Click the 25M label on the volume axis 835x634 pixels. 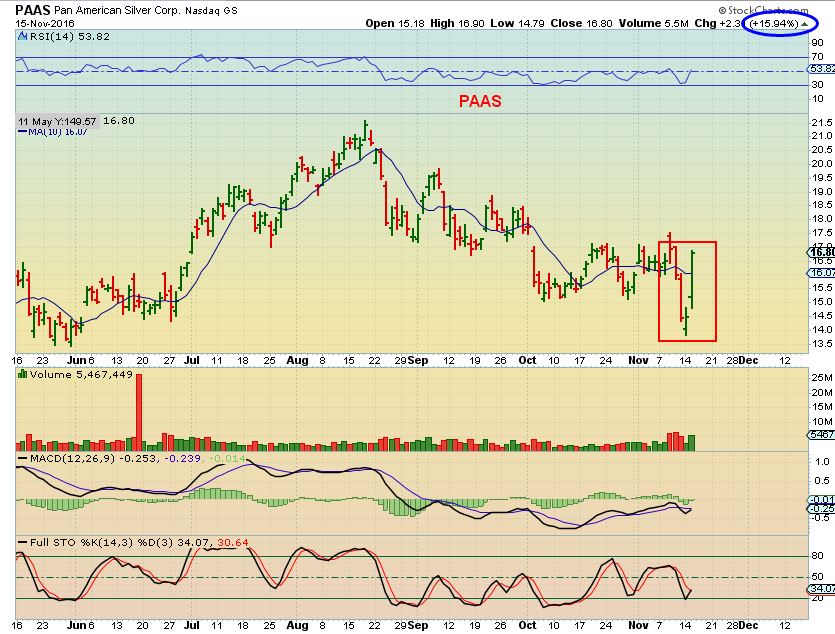point(822,378)
